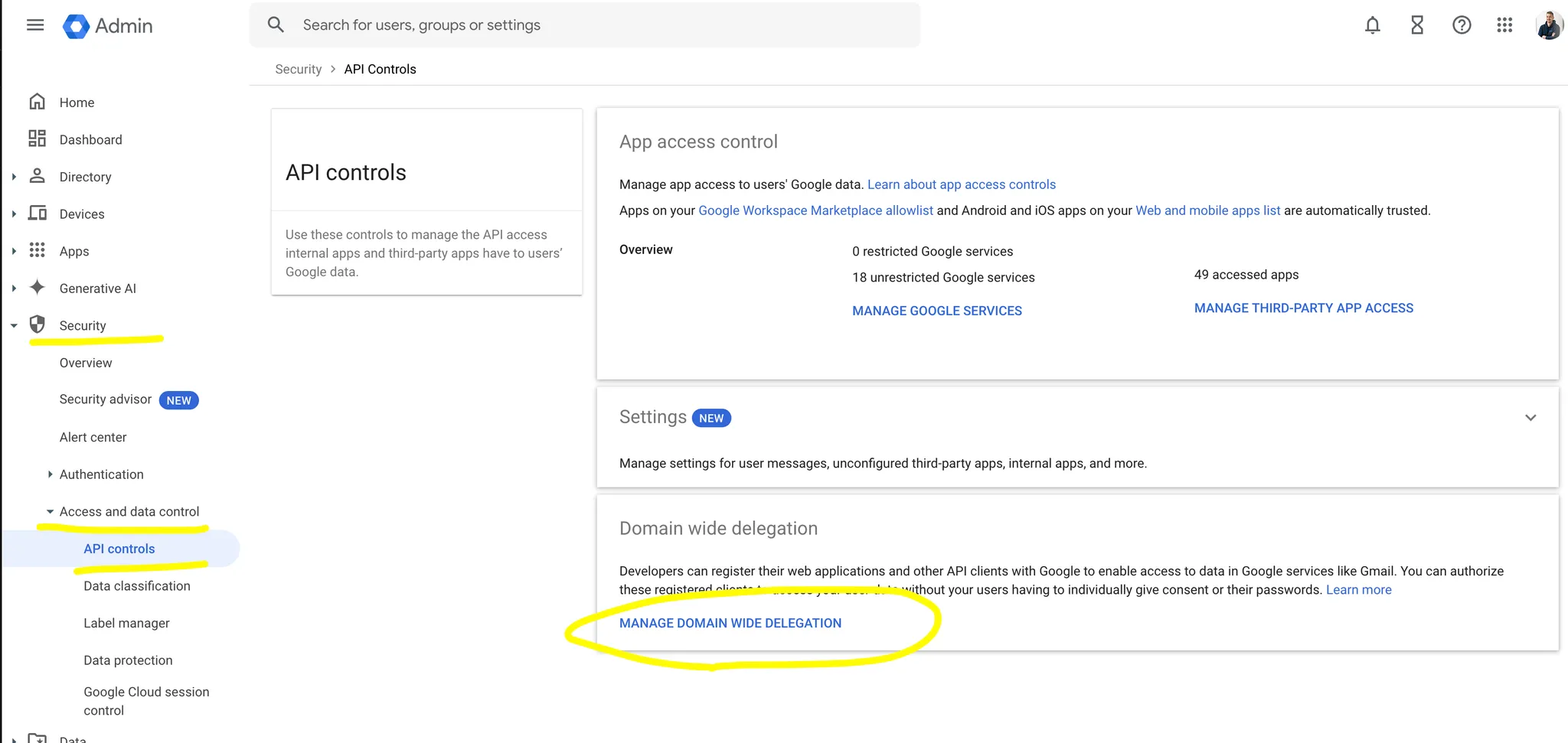
Task: Collapse the Access and data control section
Action: [50, 511]
